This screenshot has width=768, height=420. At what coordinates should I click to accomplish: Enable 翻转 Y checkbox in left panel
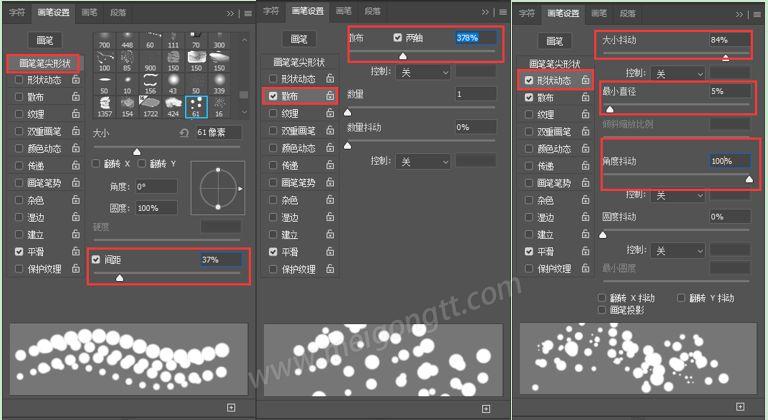[x=142, y=164]
